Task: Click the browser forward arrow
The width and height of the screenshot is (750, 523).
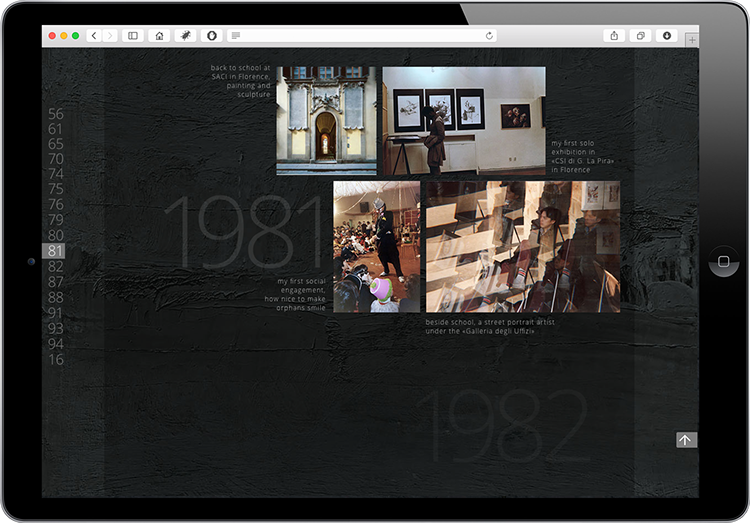Action: point(110,36)
